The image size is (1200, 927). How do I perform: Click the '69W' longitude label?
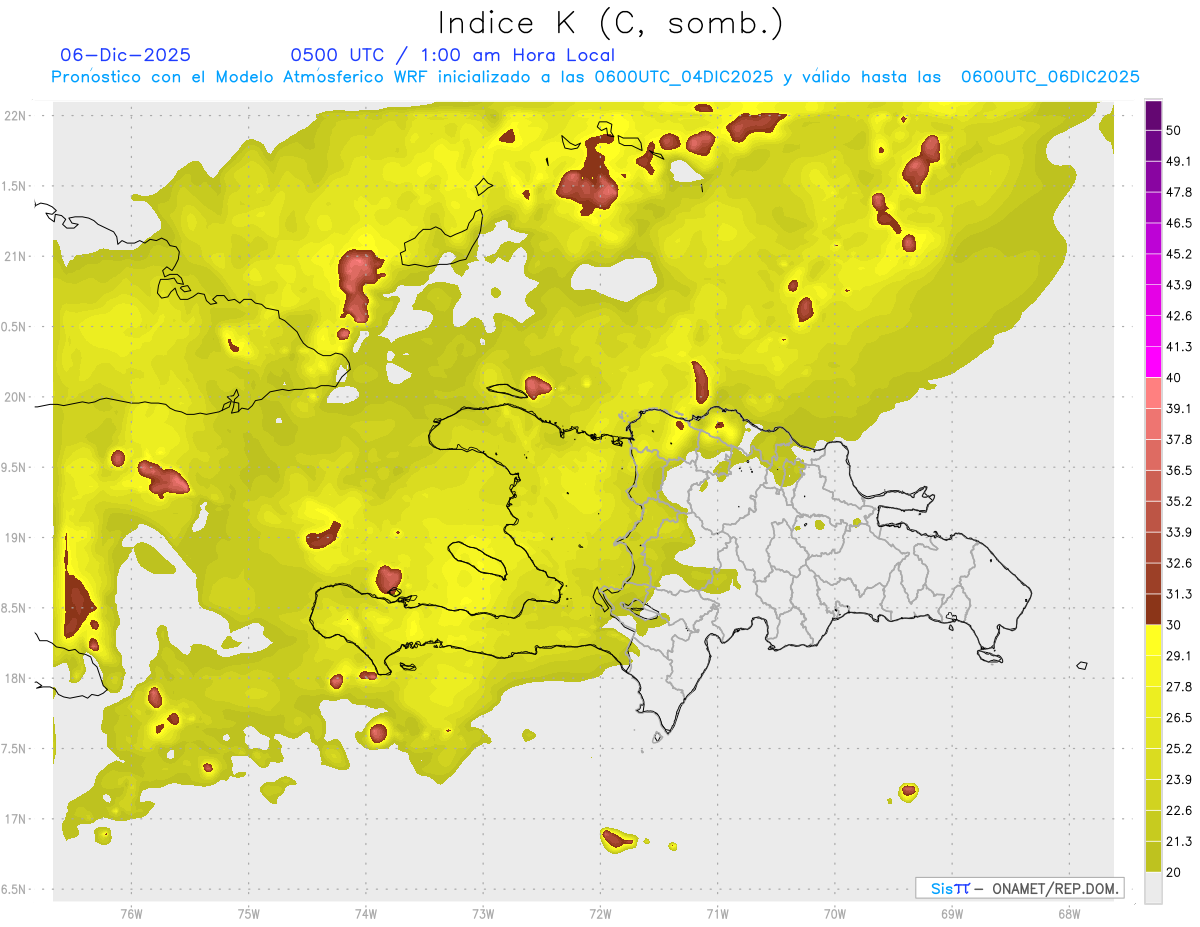(951, 914)
